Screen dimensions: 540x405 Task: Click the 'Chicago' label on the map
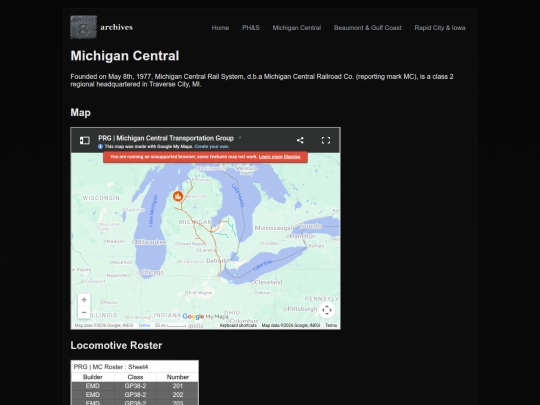point(152,272)
